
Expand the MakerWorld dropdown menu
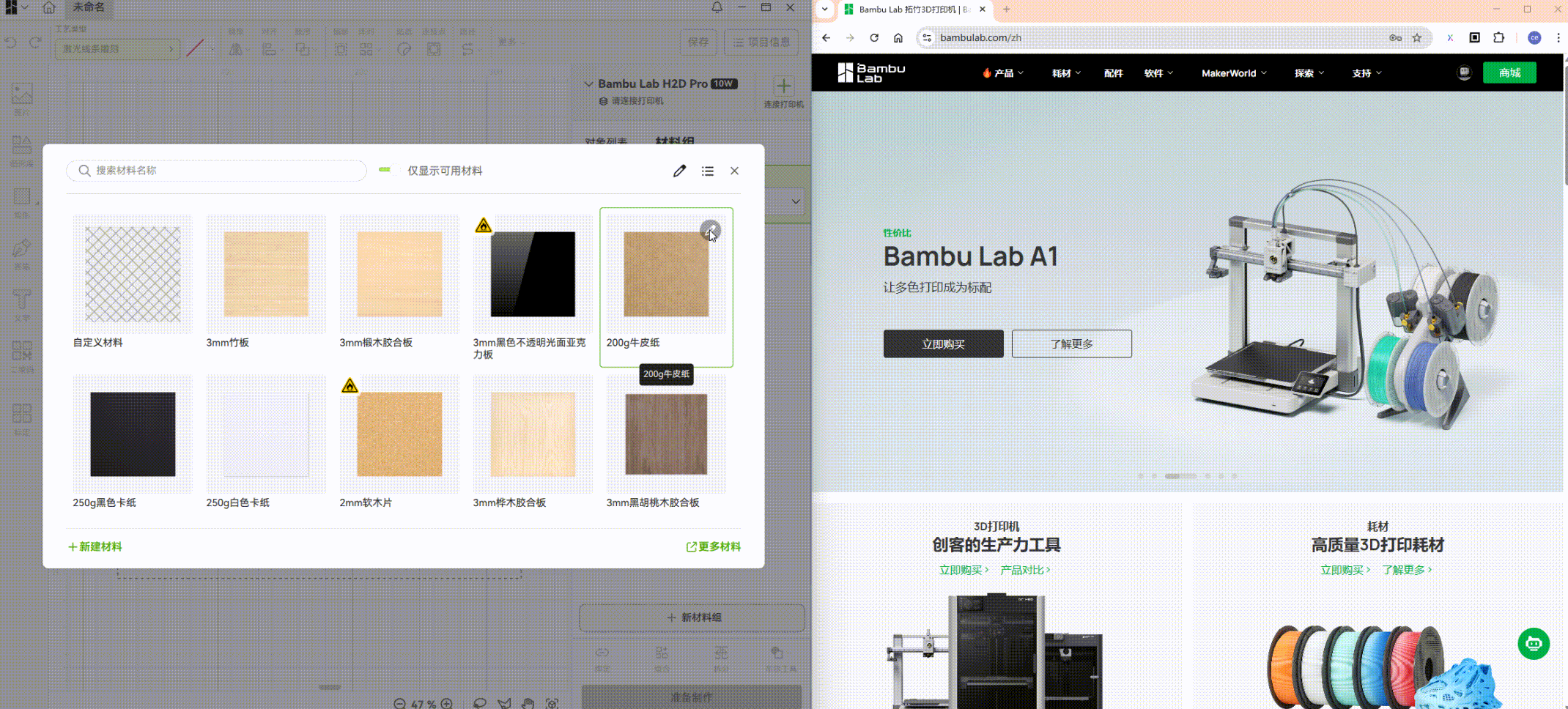1233,73
